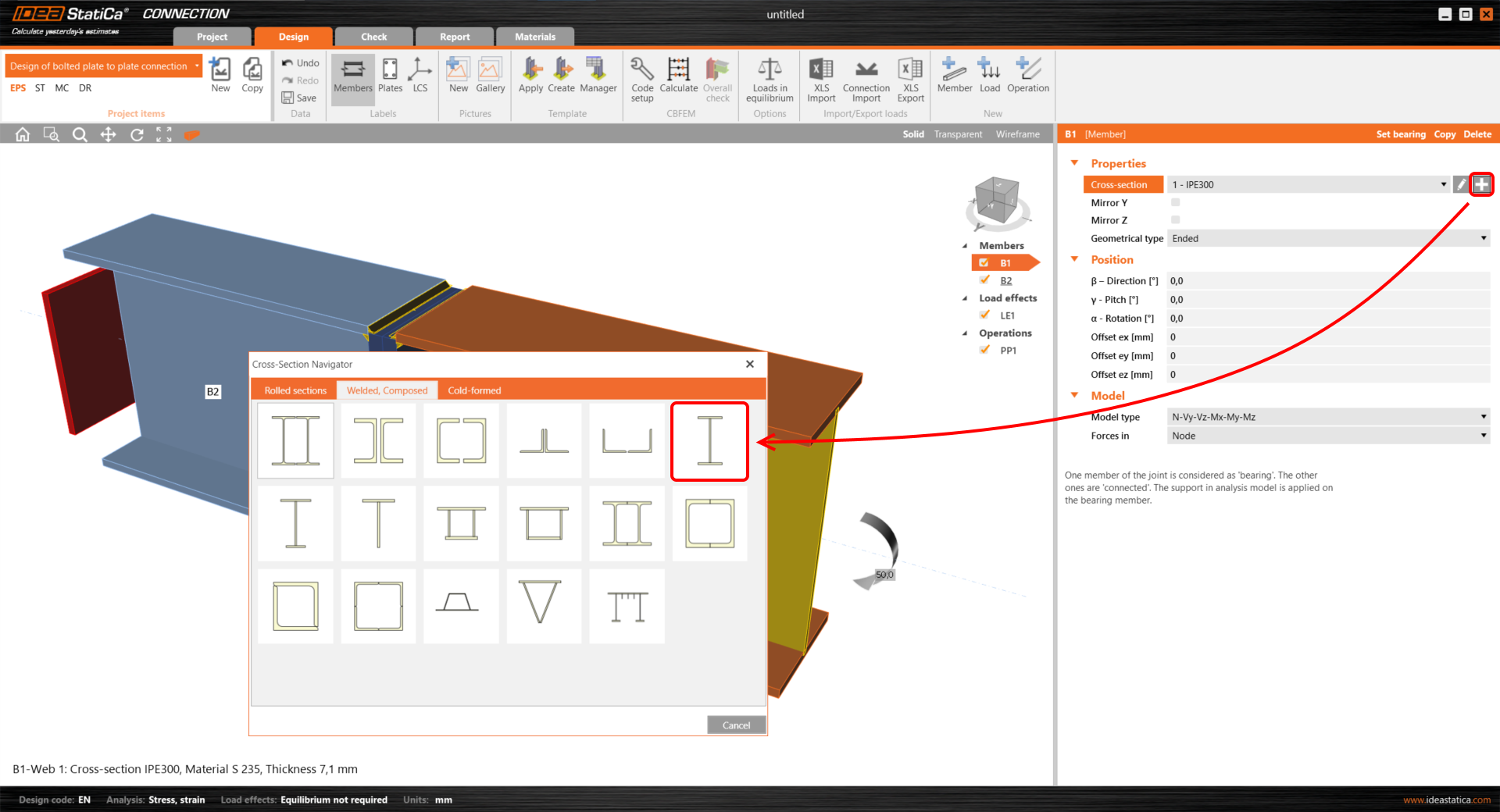Collapse the Position section in properties
Viewport: 1500px width, 812px height.
(1074, 259)
